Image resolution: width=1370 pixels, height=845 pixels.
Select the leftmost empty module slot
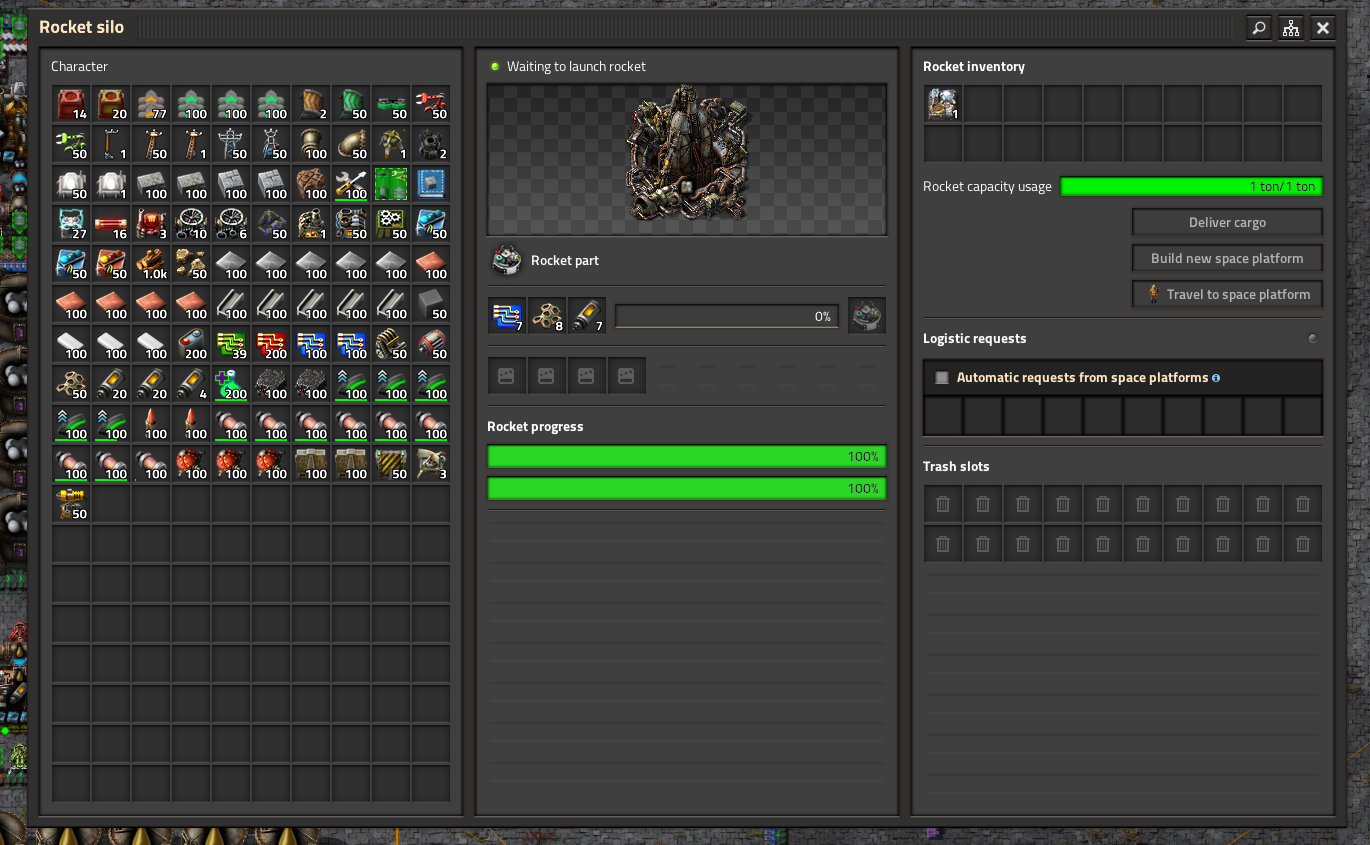507,376
